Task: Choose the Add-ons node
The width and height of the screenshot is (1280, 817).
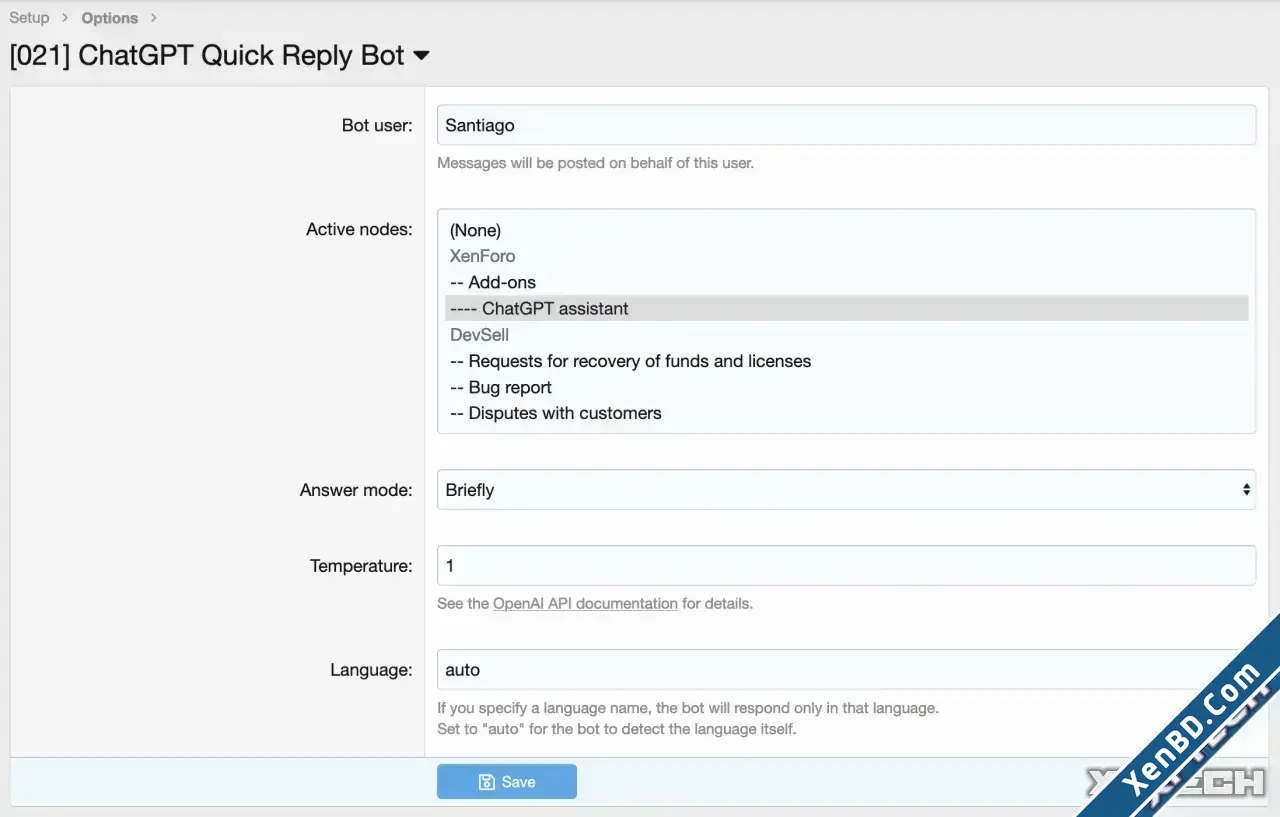Action: [x=846, y=282]
